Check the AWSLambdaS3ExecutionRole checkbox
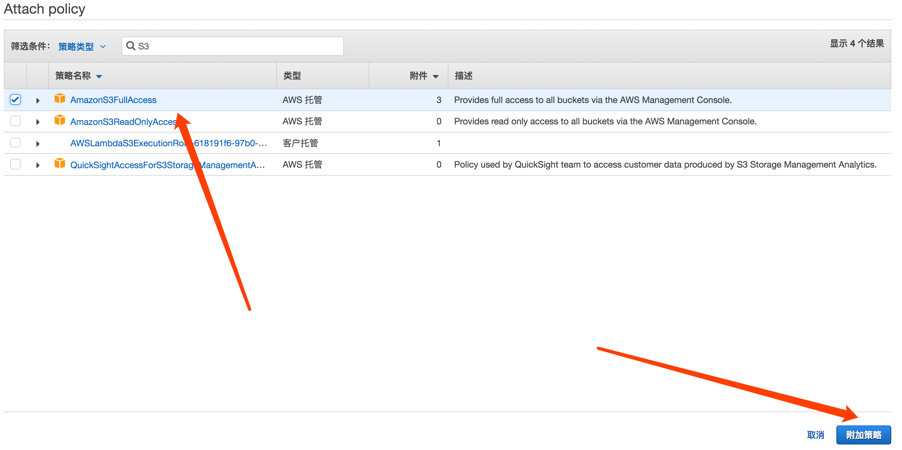Screen dimensions: 902x450 click(x=16, y=143)
